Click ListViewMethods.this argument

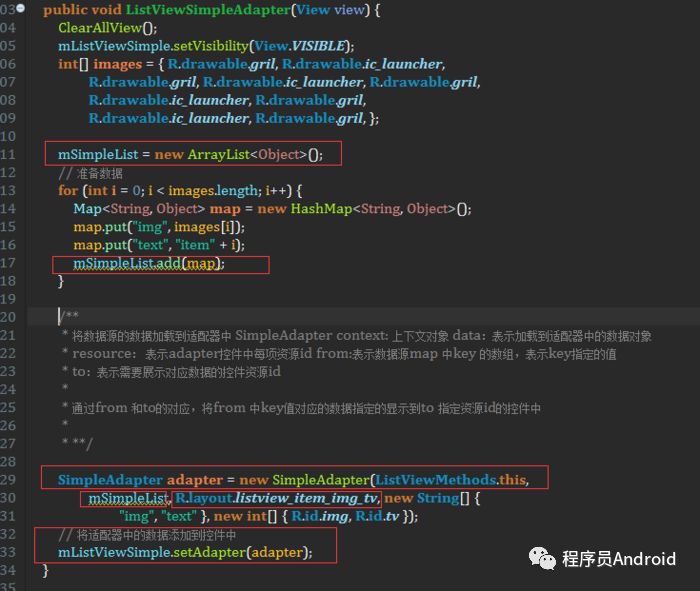click(450, 480)
